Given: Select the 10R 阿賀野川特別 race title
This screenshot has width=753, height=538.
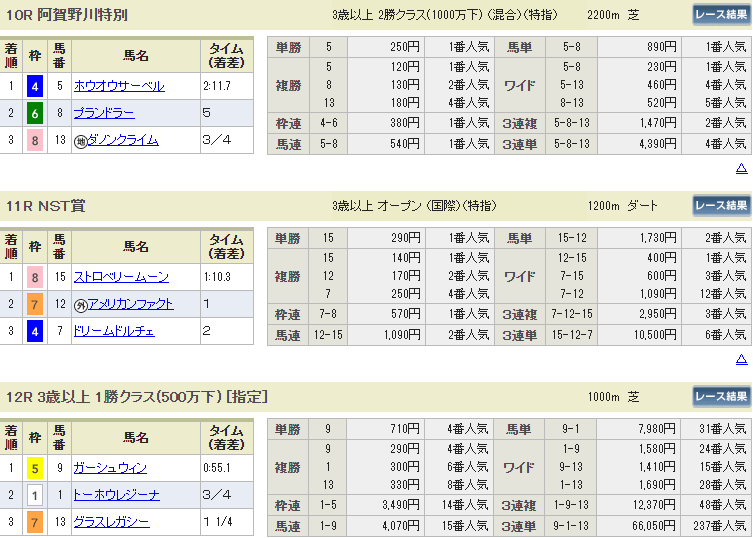Looking at the screenshot, I should (67, 15).
